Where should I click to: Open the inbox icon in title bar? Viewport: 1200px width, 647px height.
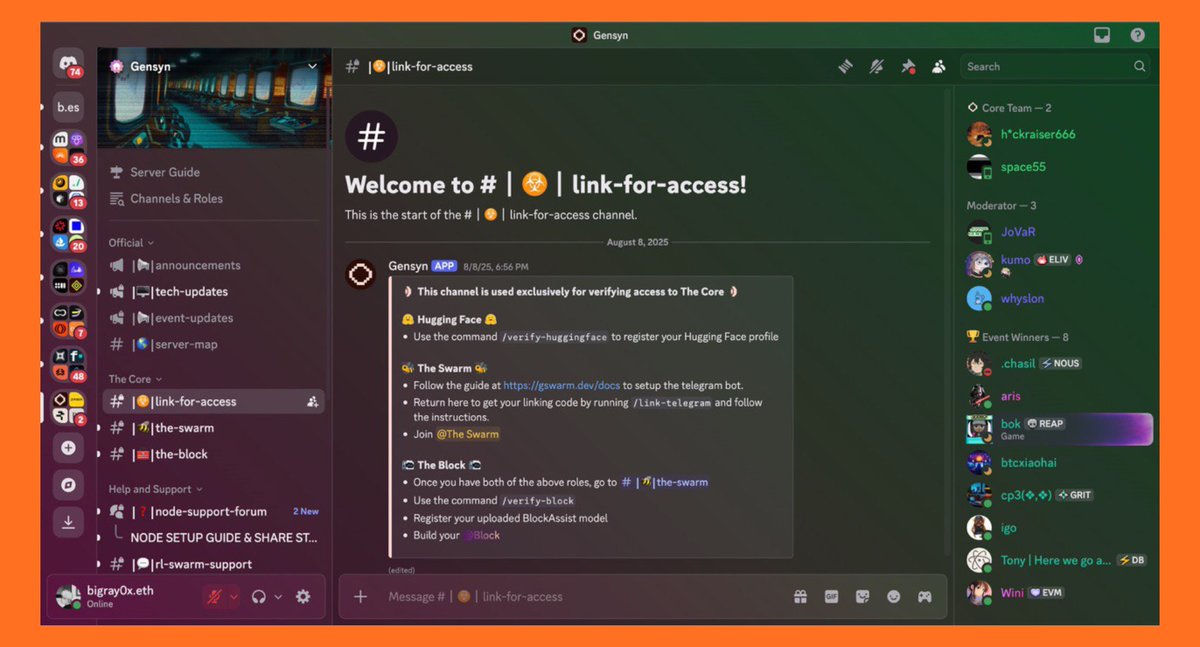[x=1102, y=35]
